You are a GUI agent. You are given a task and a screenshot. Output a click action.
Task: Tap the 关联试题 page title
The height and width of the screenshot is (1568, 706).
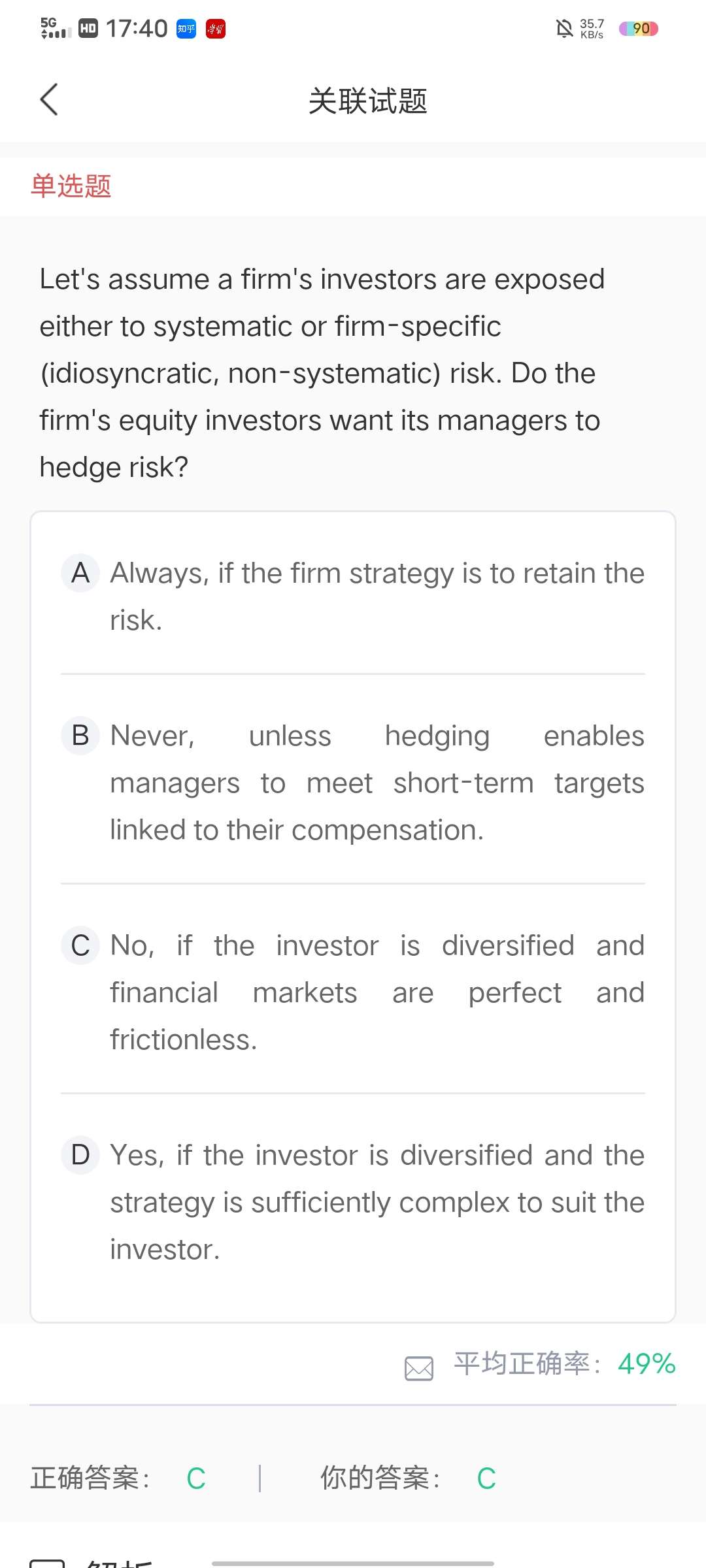click(x=367, y=101)
